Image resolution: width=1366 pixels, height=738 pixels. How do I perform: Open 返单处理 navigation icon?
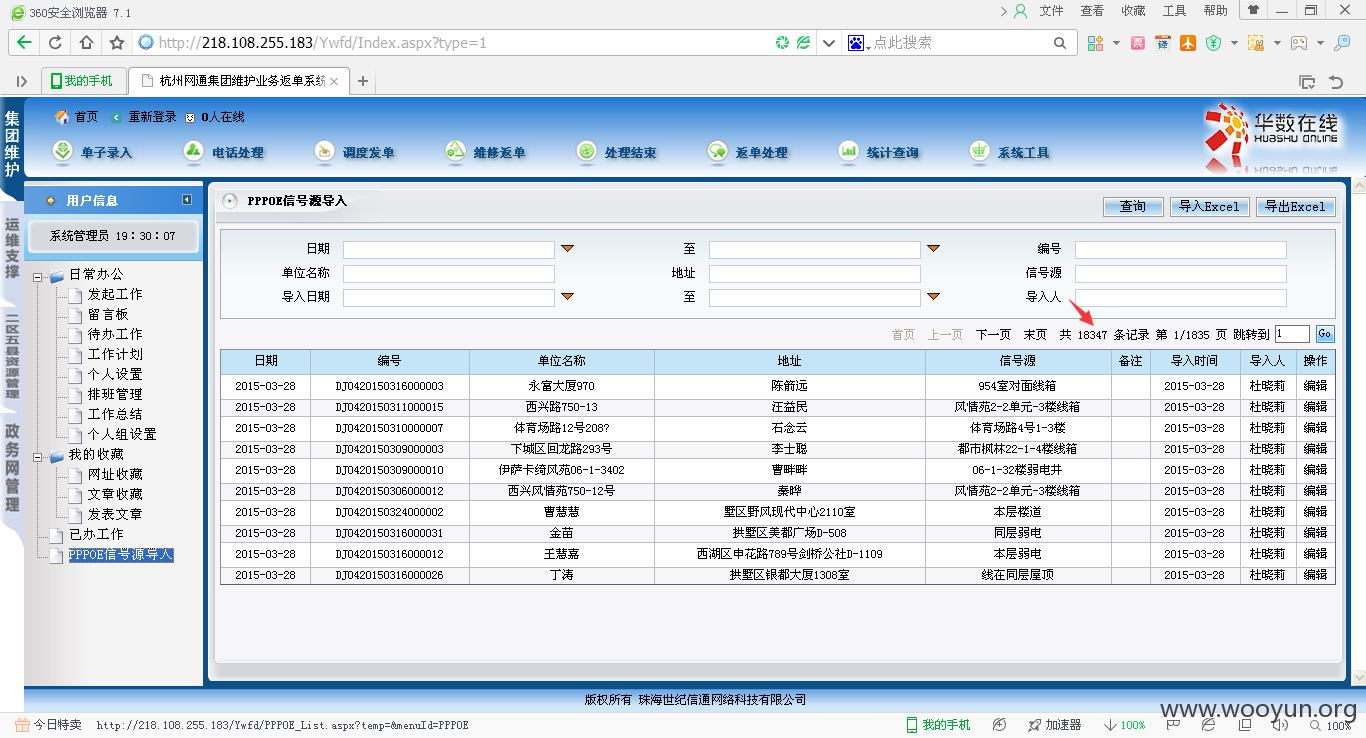(717, 151)
